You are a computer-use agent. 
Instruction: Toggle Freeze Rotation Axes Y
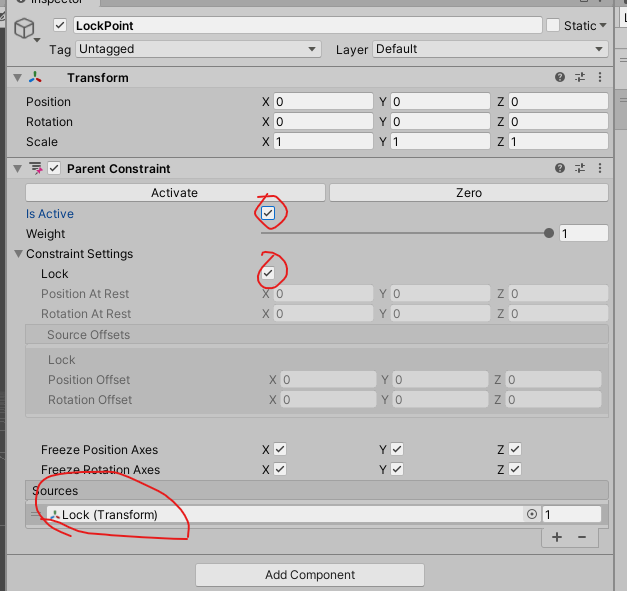(397, 469)
